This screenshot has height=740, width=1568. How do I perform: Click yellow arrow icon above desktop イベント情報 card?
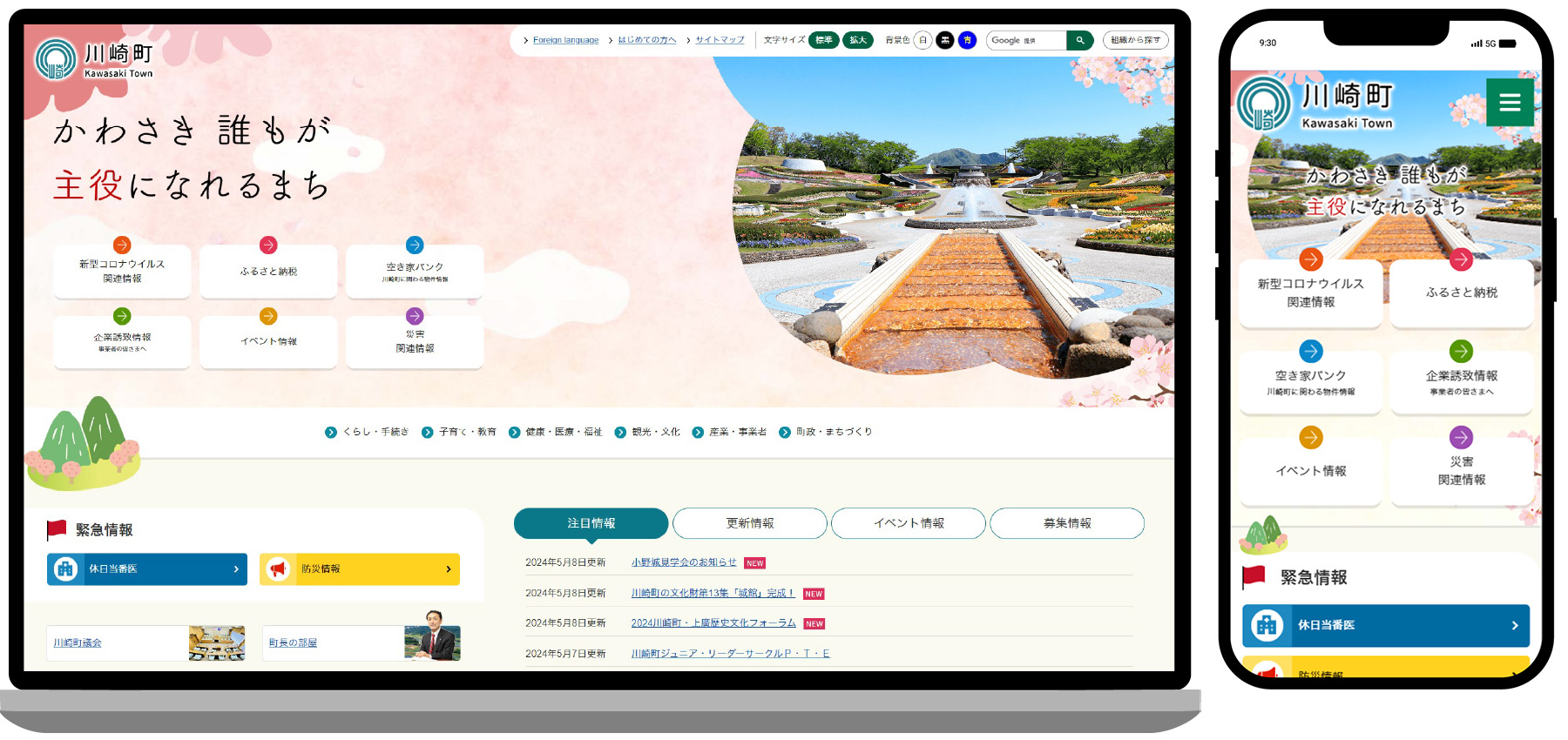pyautogui.click(x=268, y=316)
